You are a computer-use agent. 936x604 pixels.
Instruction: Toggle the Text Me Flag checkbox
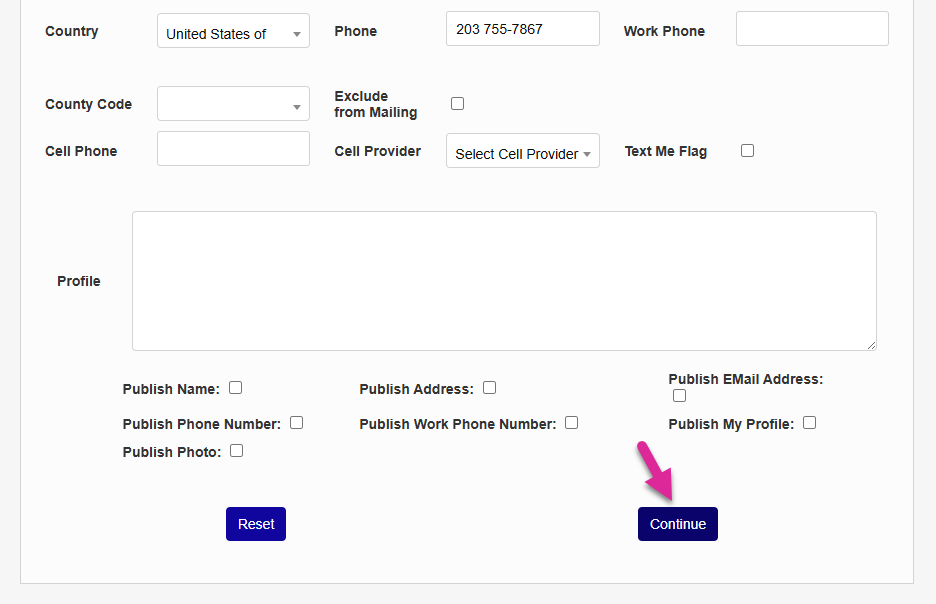[x=747, y=151]
